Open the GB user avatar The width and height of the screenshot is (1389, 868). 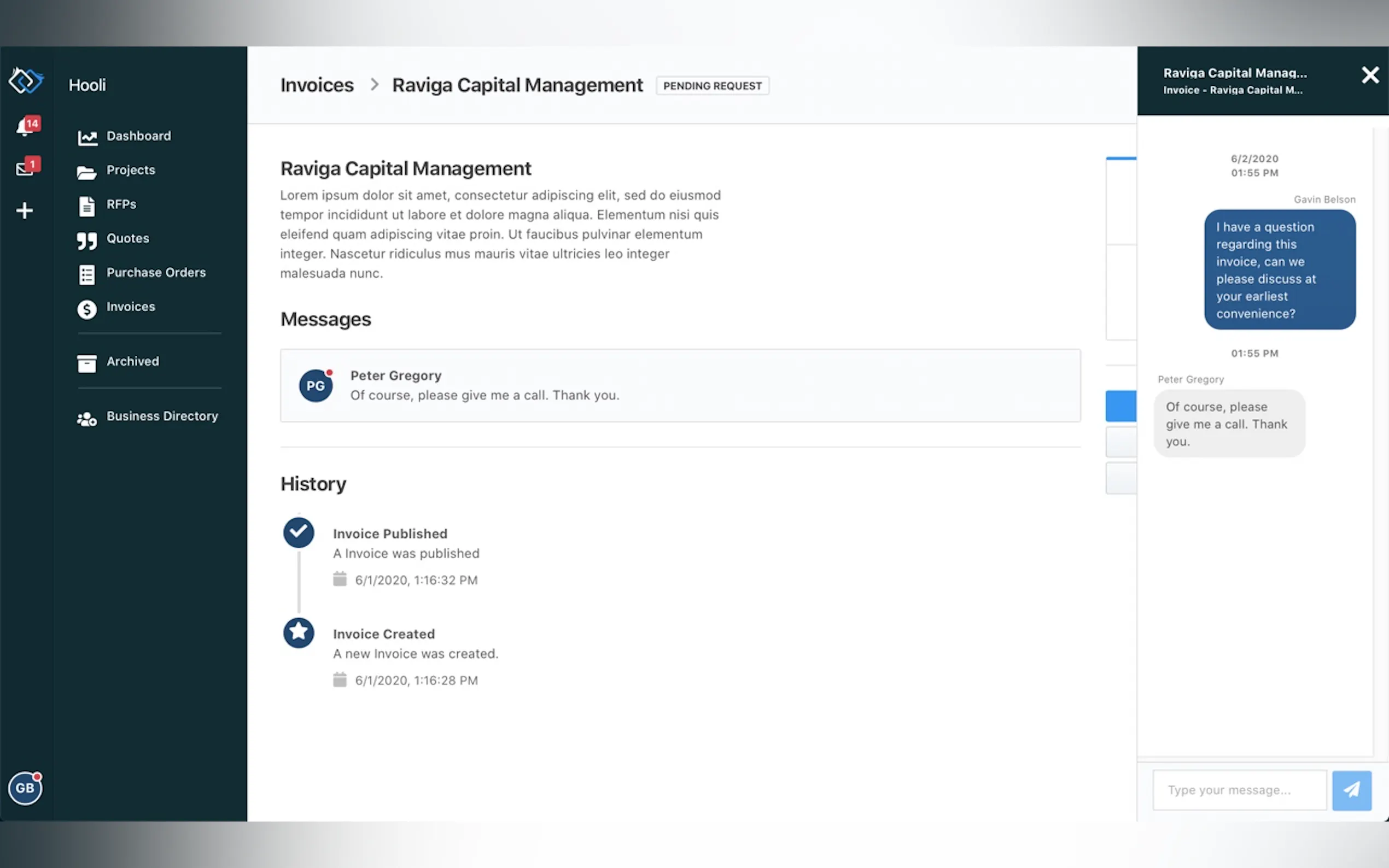25,788
